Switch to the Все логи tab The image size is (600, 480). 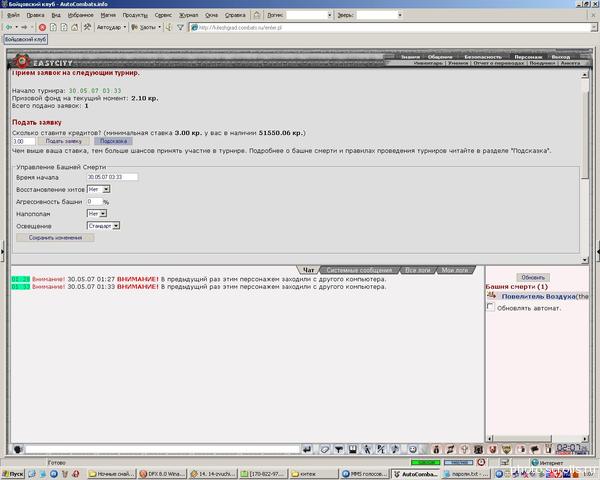(x=417, y=270)
